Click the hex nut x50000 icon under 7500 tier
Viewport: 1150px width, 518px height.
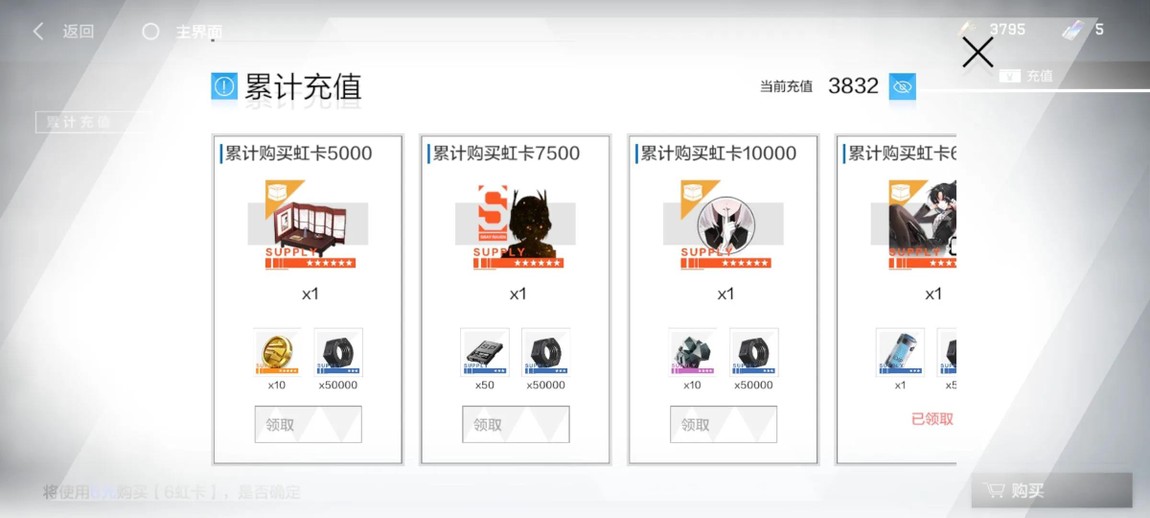(x=546, y=352)
